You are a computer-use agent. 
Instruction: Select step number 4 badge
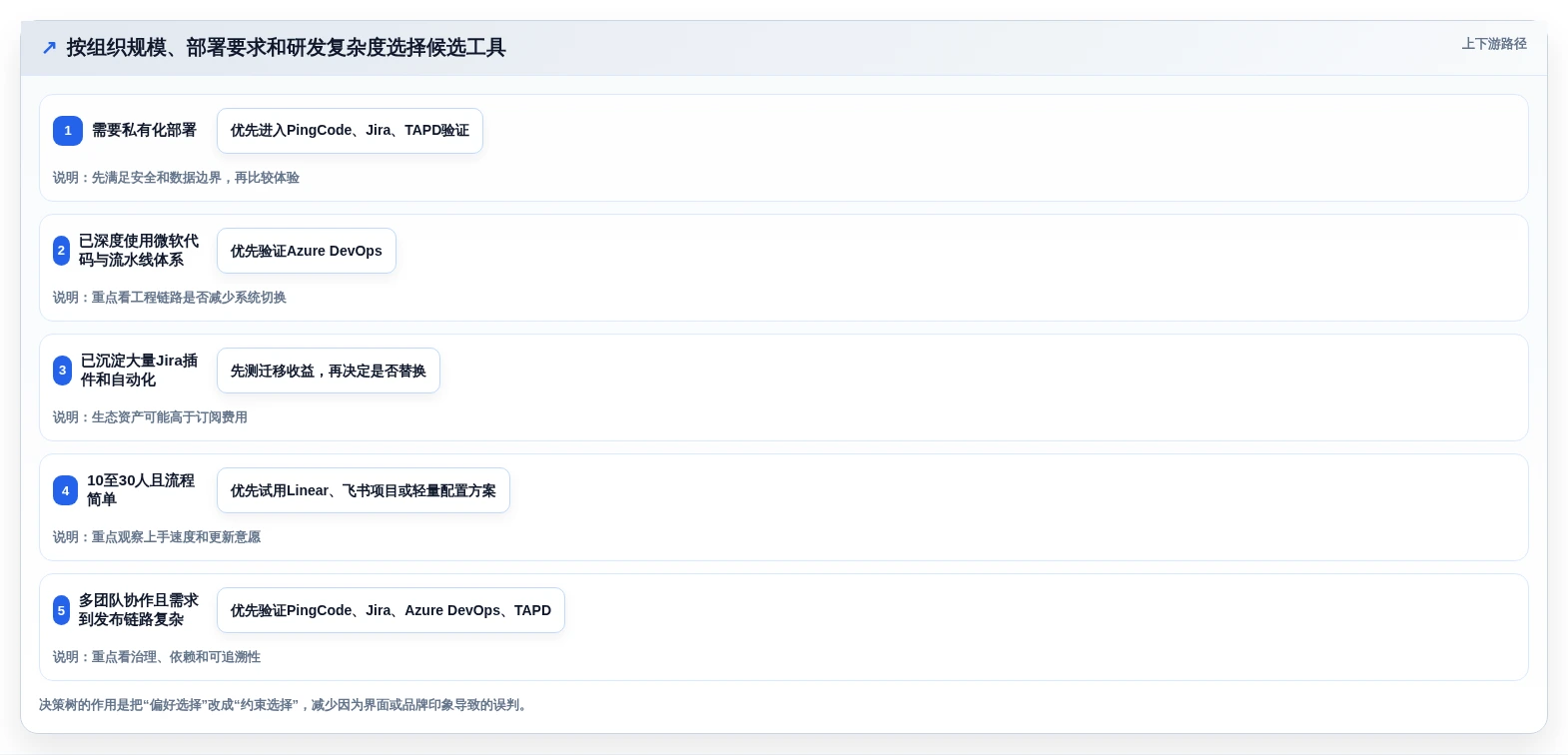pos(65,490)
